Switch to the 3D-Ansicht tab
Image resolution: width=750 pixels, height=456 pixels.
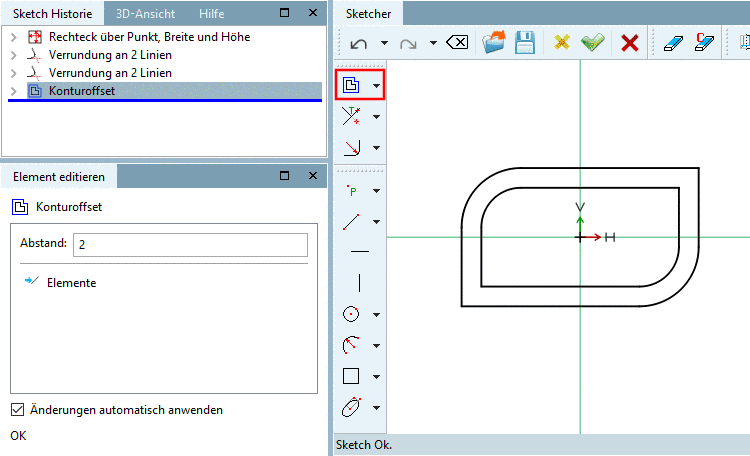pyautogui.click(x=145, y=14)
